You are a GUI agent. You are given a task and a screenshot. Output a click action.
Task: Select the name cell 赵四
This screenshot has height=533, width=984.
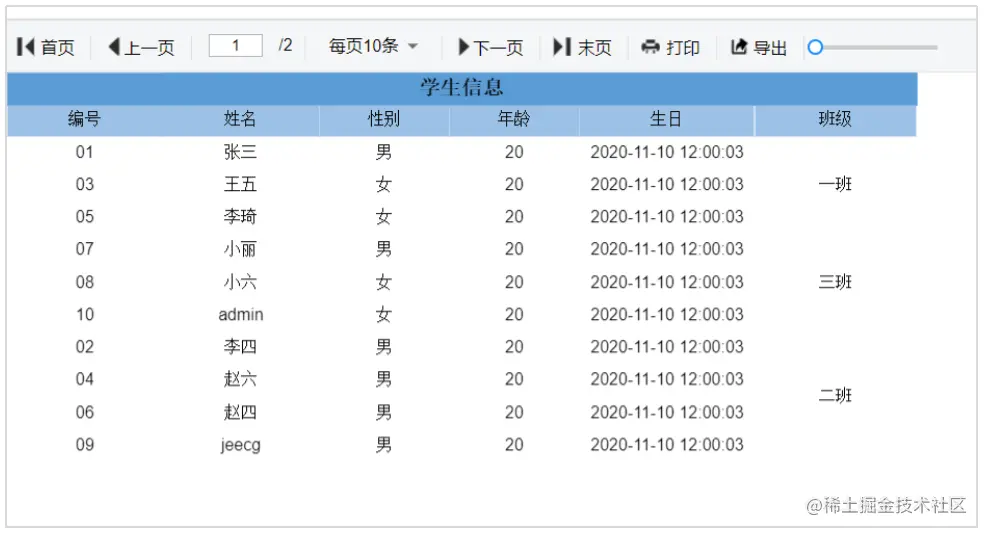pyautogui.click(x=240, y=412)
